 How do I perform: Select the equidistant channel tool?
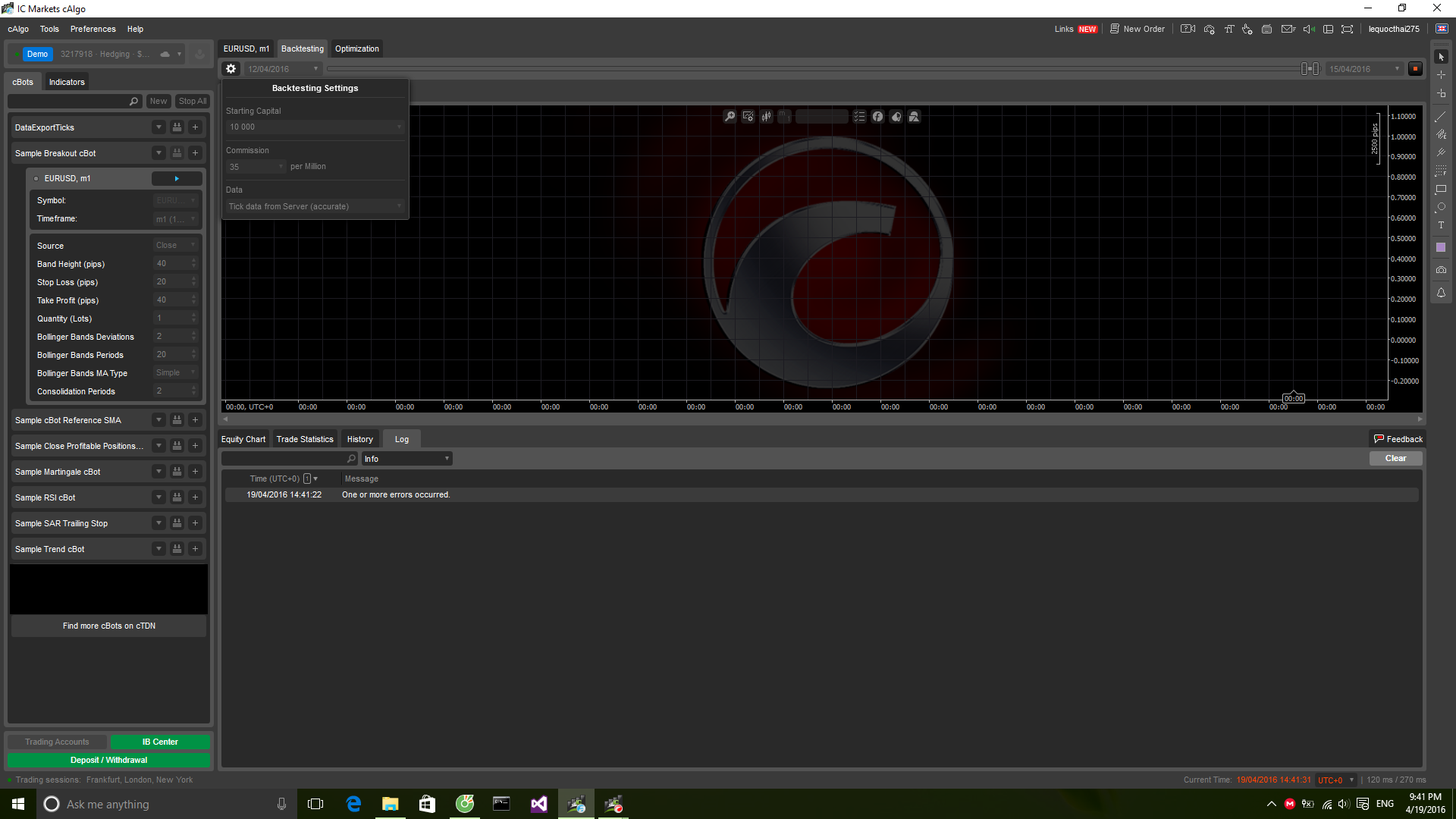(x=1441, y=134)
